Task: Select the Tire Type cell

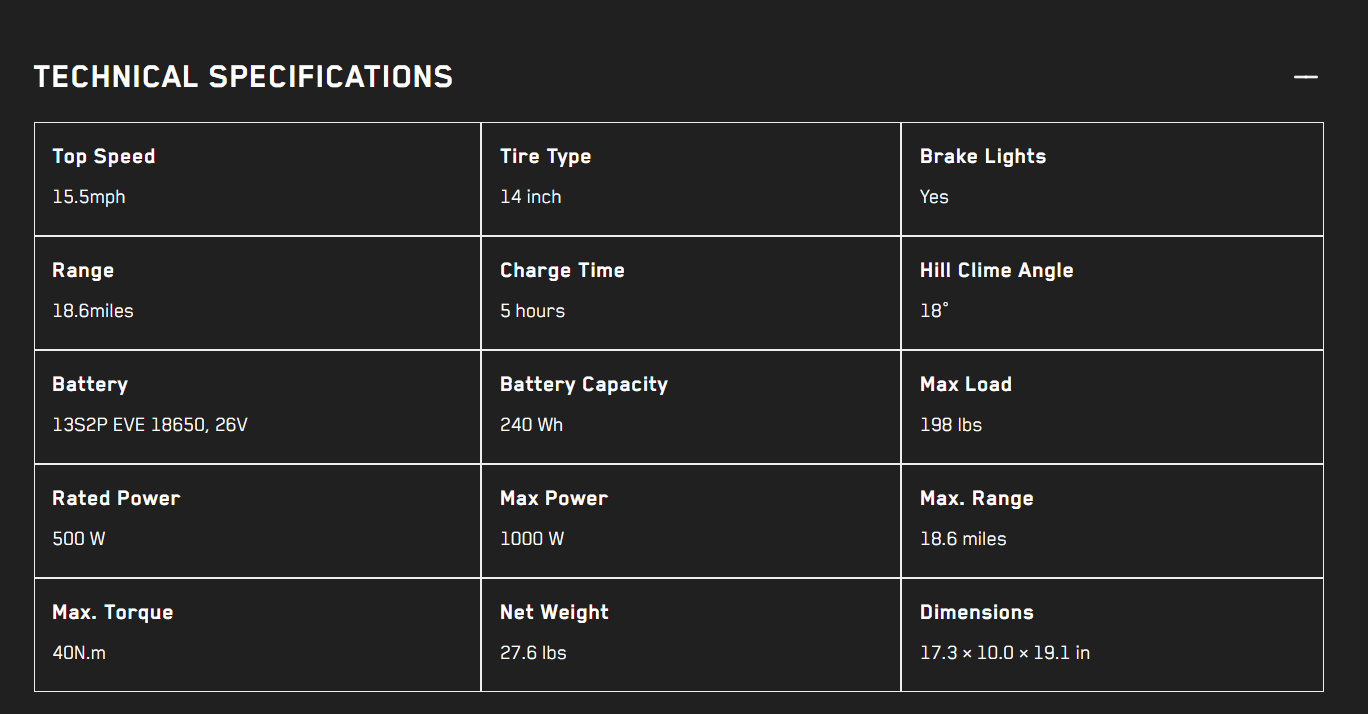Action: tap(545, 156)
